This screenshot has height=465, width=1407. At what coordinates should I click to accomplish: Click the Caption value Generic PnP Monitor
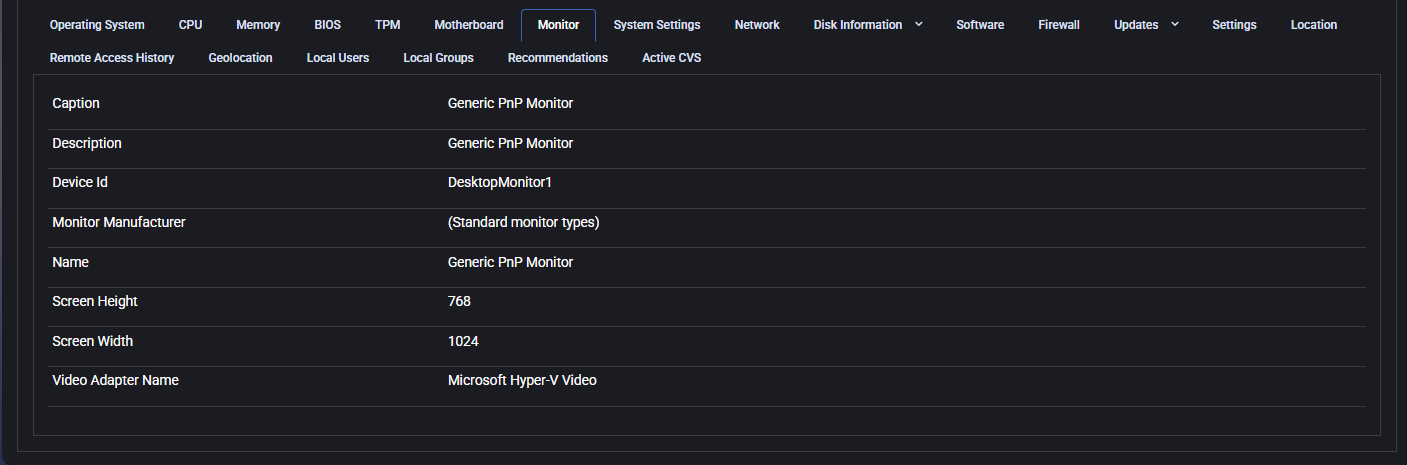coord(510,103)
